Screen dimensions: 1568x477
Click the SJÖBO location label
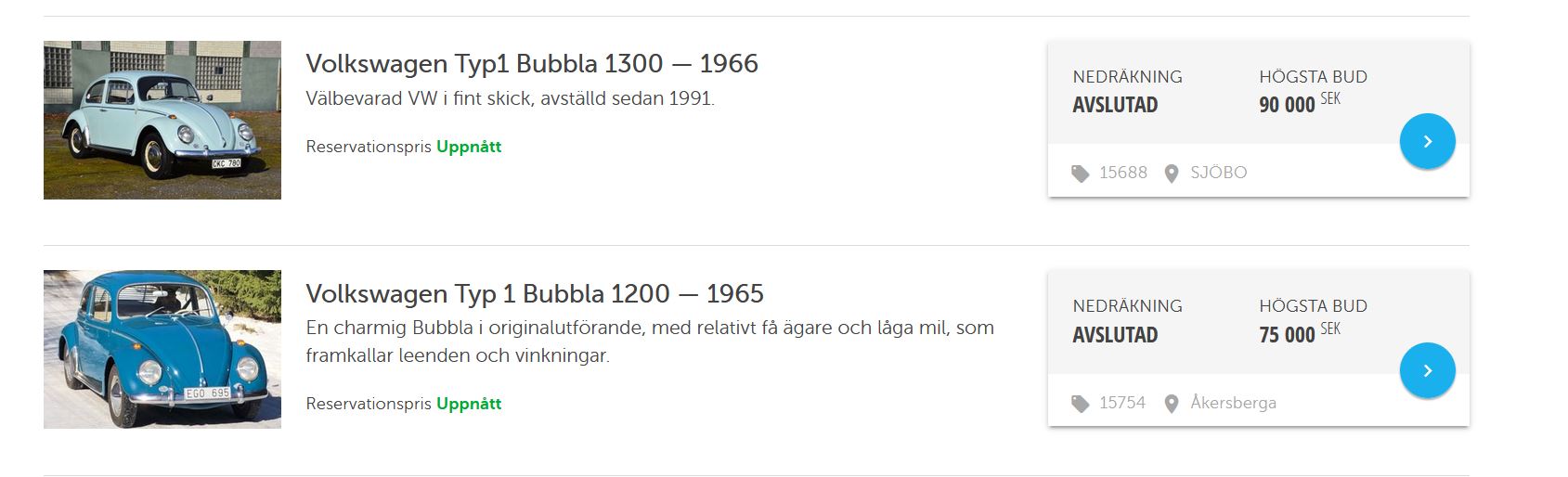pyautogui.click(x=1218, y=173)
